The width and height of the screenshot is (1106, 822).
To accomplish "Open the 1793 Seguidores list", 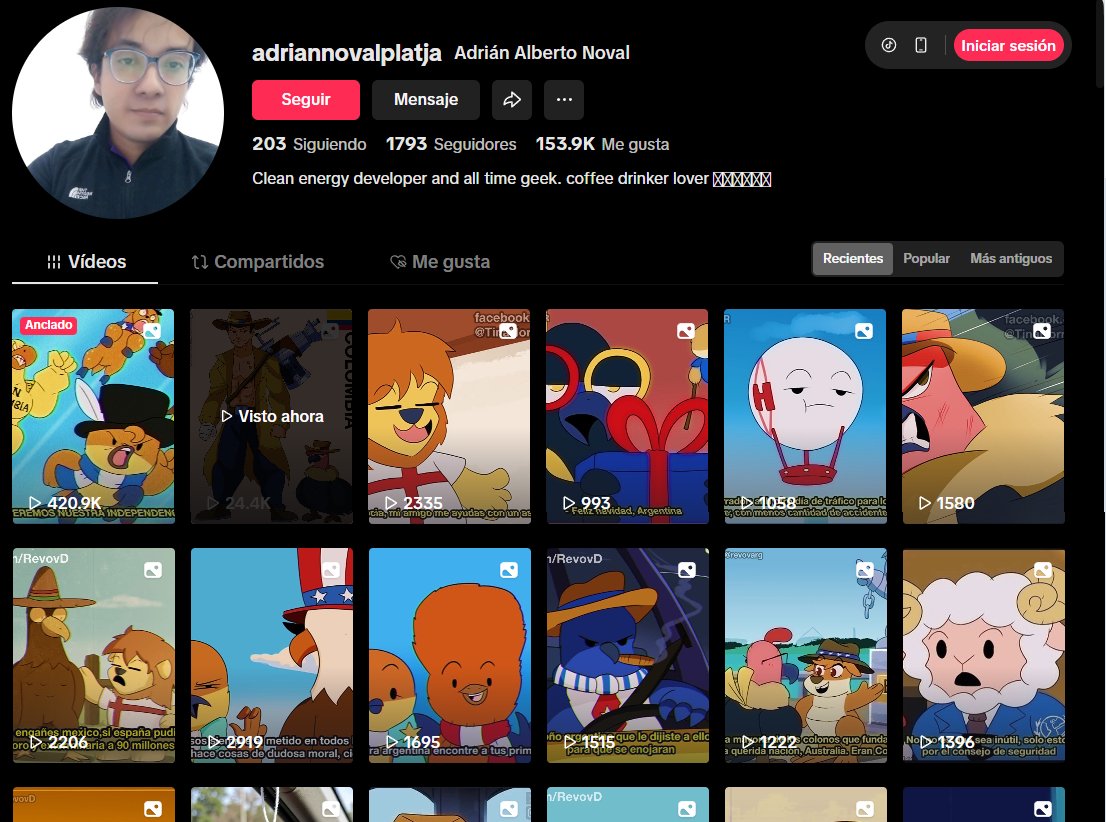I will [451, 144].
